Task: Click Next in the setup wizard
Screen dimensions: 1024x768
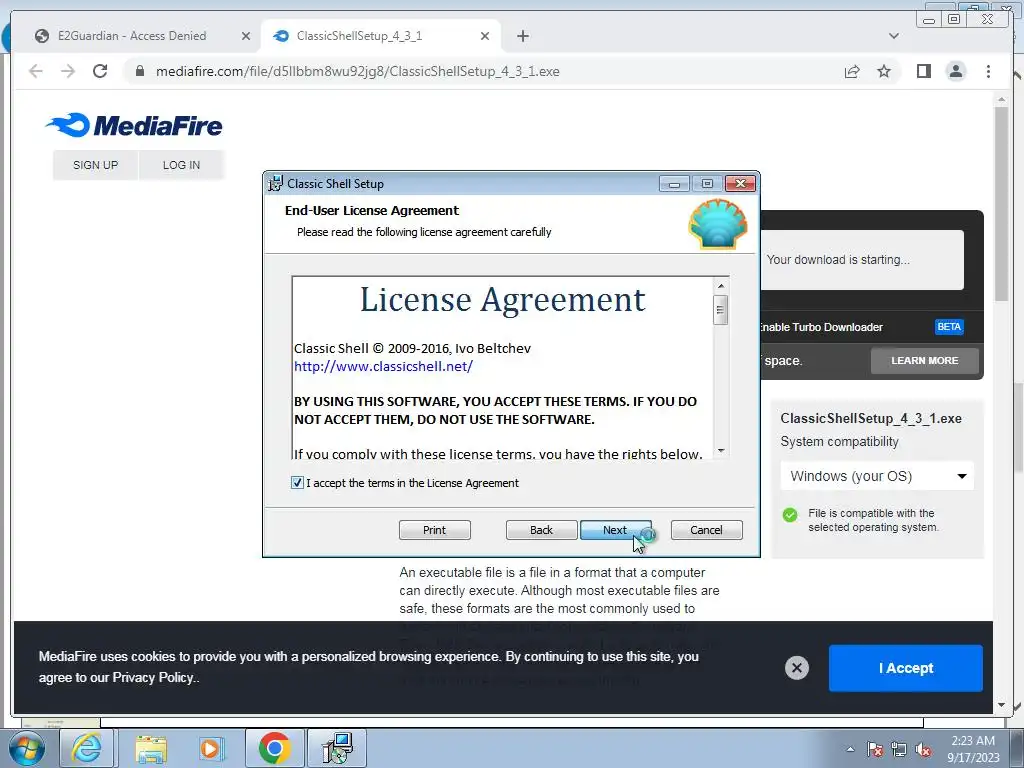Action: 615,530
